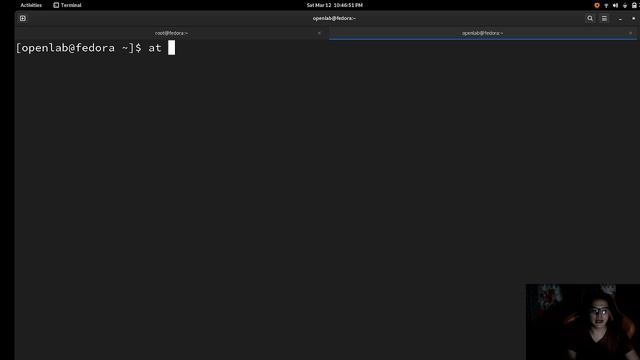This screenshot has width=640, height=360.
Task: Open the Activities overview
Action: [31, 5]
